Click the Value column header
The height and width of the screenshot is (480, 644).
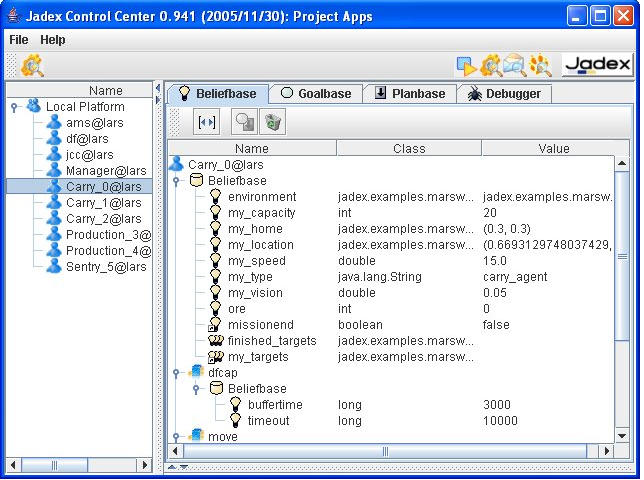[x=555, y=148]
